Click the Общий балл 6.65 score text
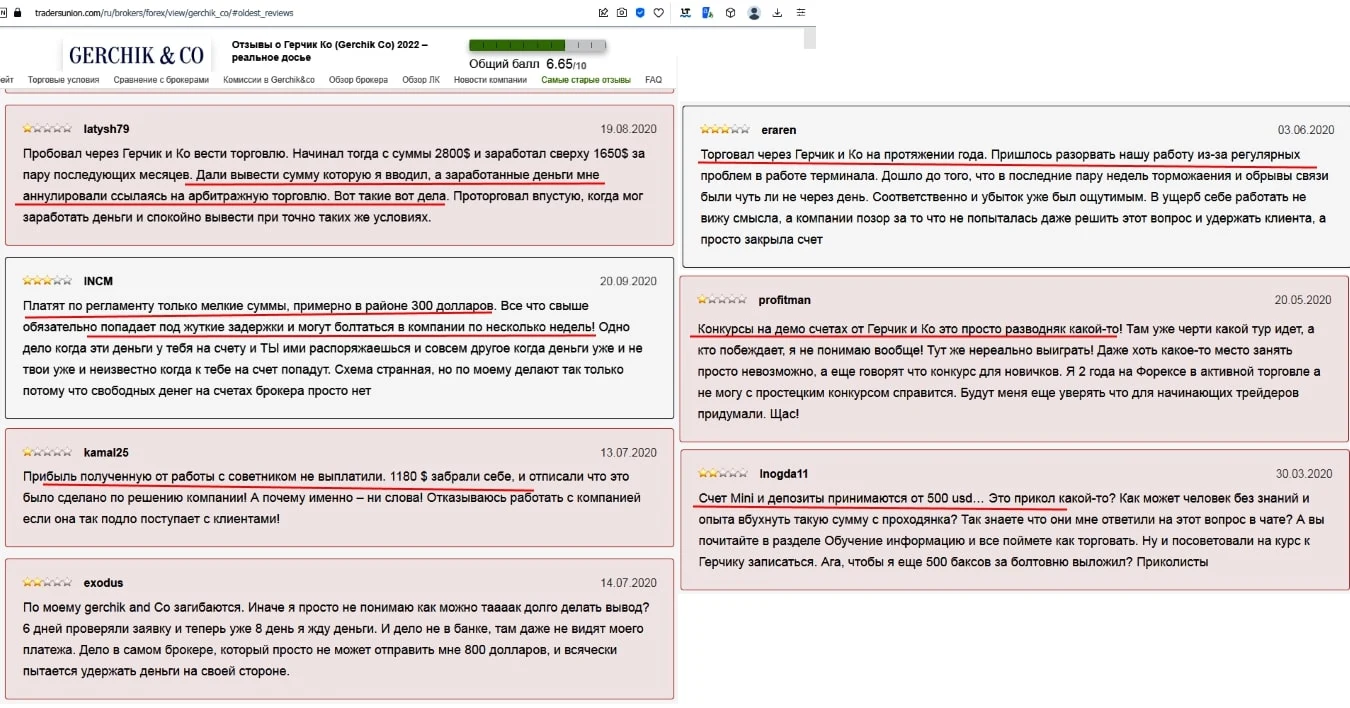The width and height of the screenshot is (1350, 708). pos(528,64)
